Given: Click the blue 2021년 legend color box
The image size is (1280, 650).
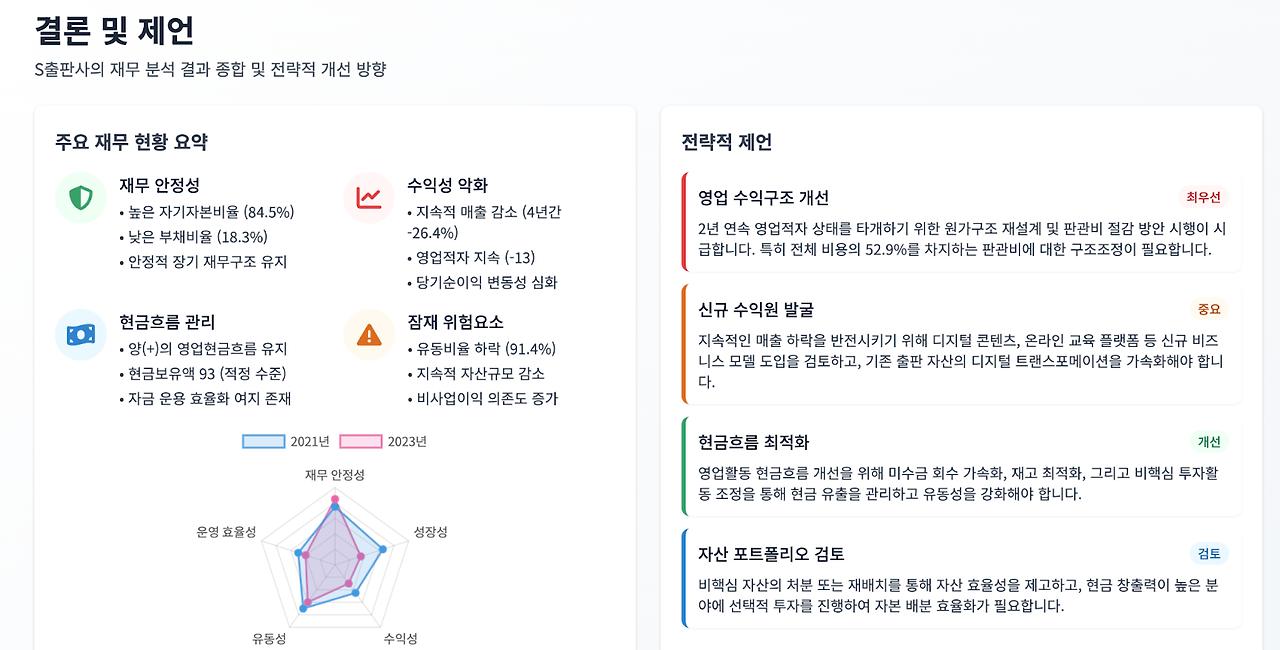Looking at the screenshot, I should tap(264, 441).
